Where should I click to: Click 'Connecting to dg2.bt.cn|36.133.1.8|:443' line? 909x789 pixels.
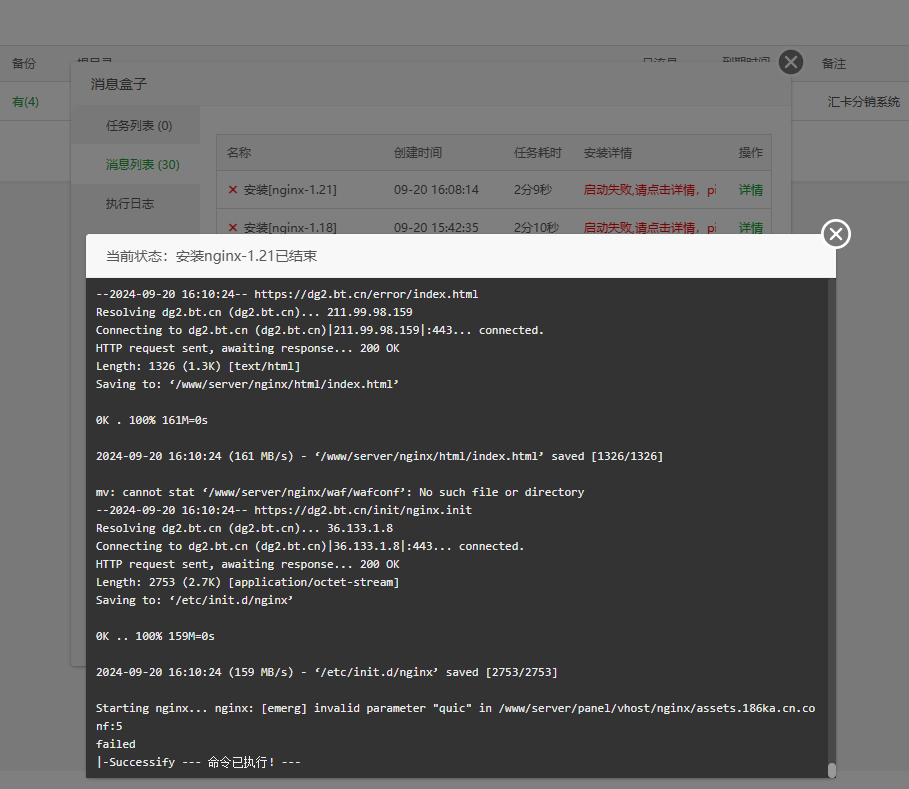point(310,546)
